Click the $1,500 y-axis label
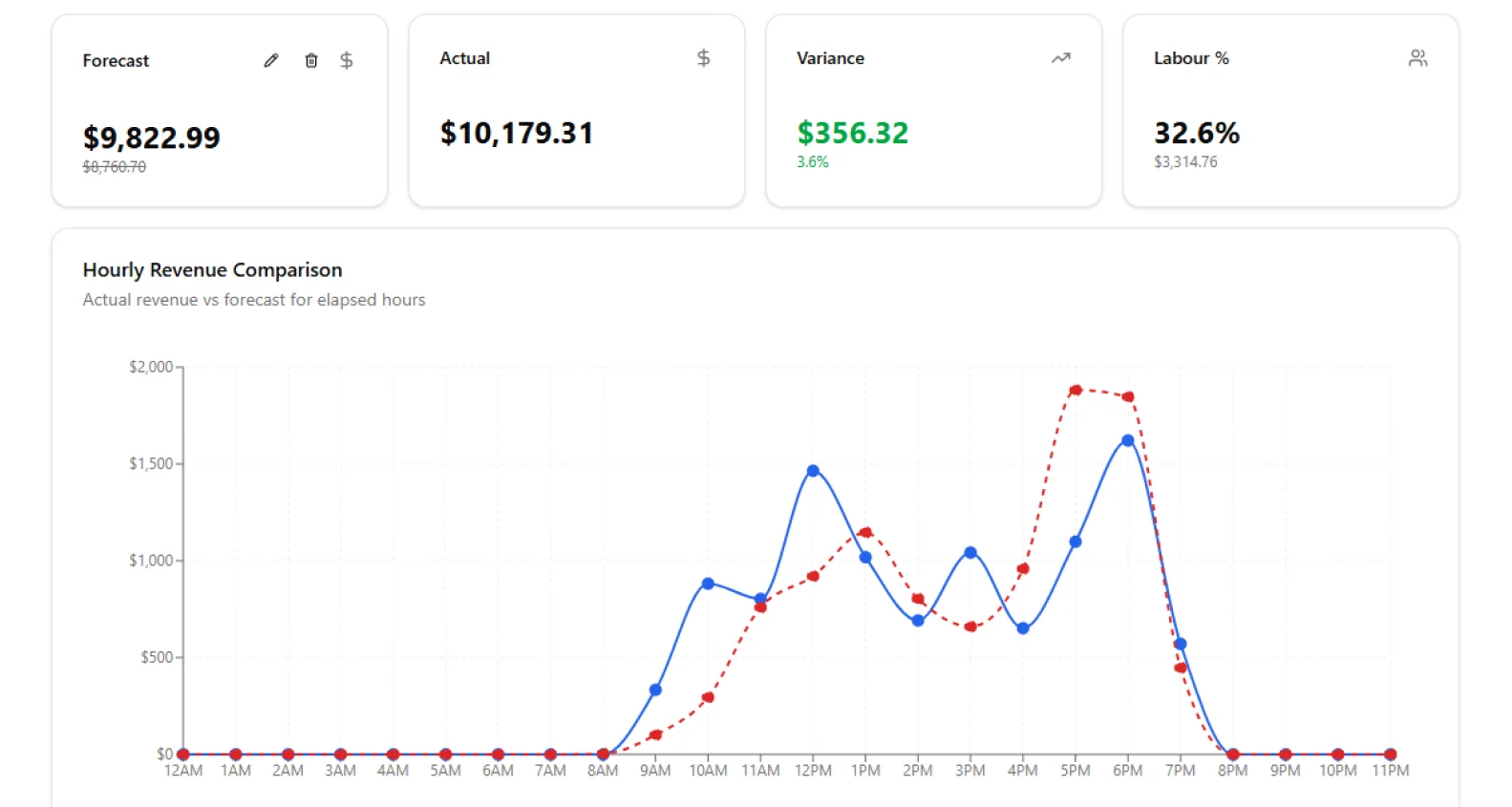This screenshot has height=807, width=1512. (x=151, y=463)
